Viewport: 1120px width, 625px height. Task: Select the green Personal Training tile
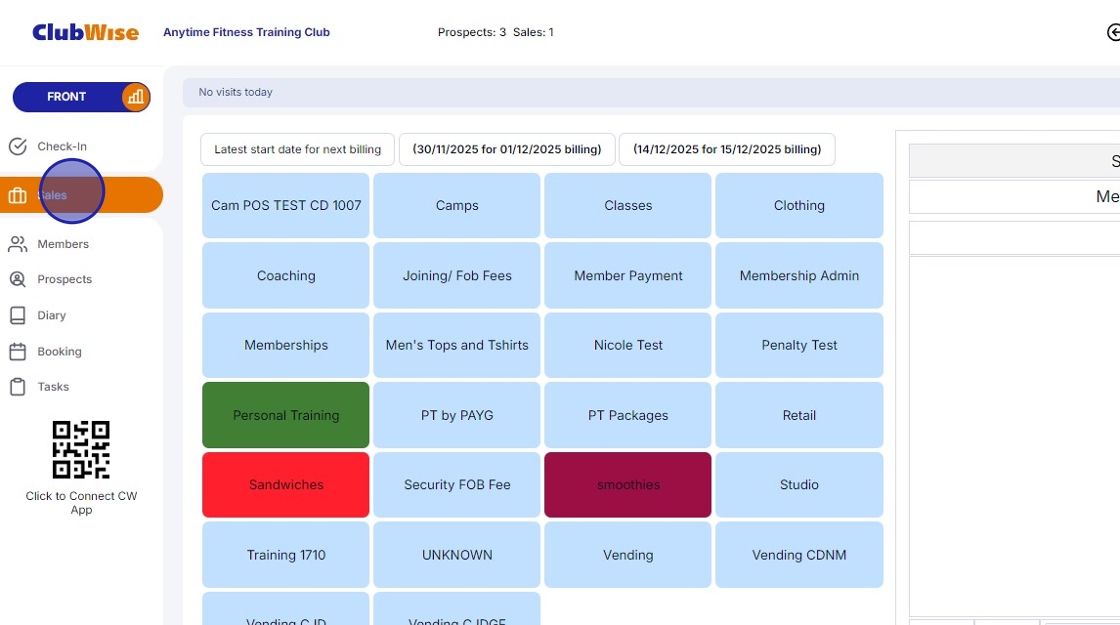tap(286, 415)
